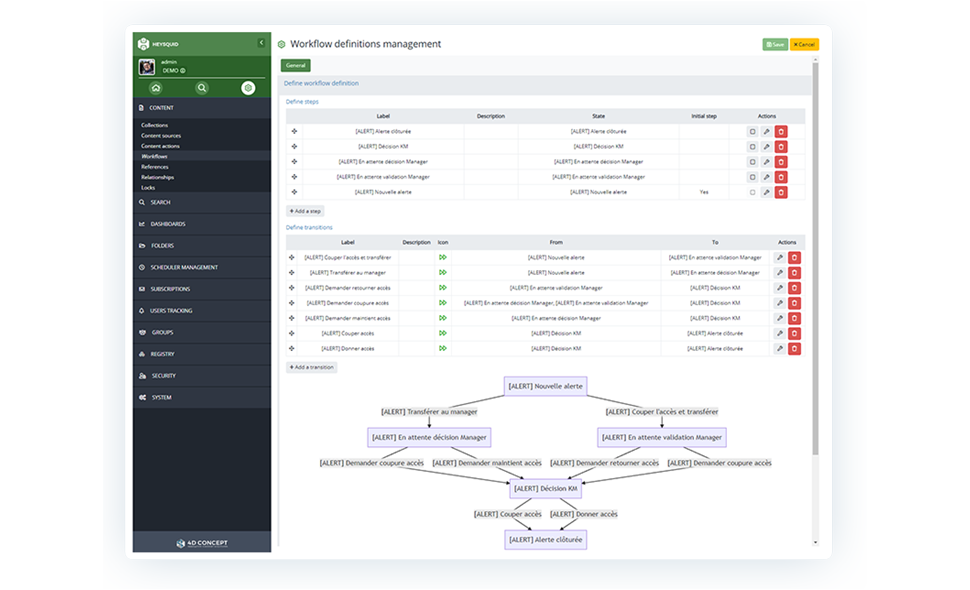Image resolution: width=970 pixels, height=590 pixels.
Task: Grab the move handle of Alerte clôturée step
Action: click(294, 131)
